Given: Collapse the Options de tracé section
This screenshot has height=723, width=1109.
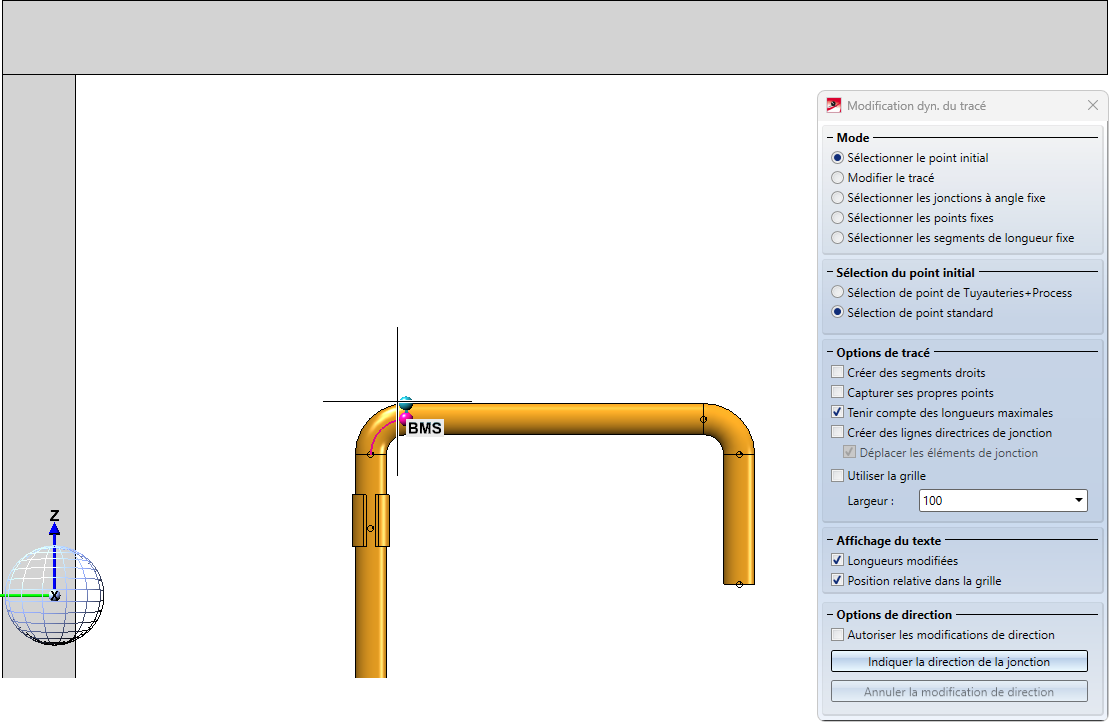Looking at the screenshot, I should tap(830, 353).
